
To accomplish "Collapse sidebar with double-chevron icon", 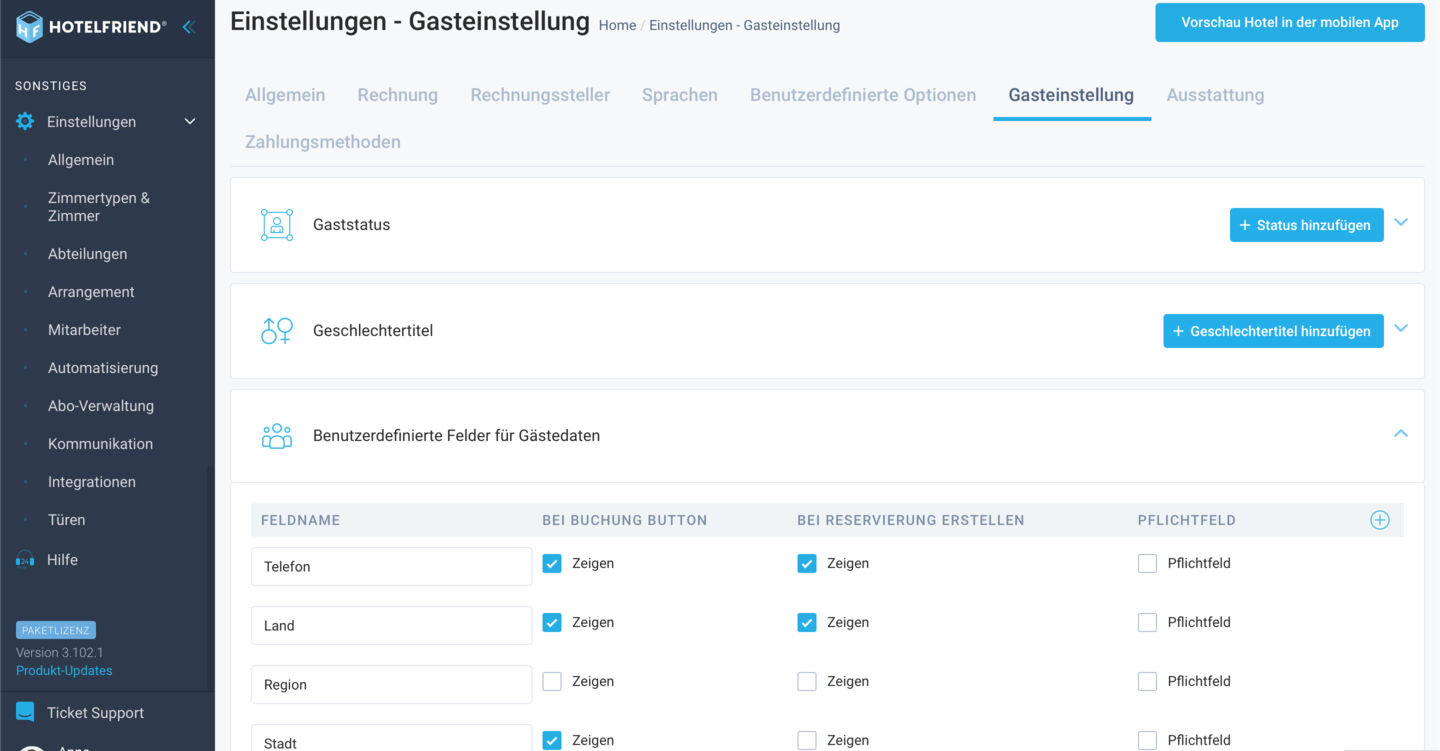I will click(188, 27).
